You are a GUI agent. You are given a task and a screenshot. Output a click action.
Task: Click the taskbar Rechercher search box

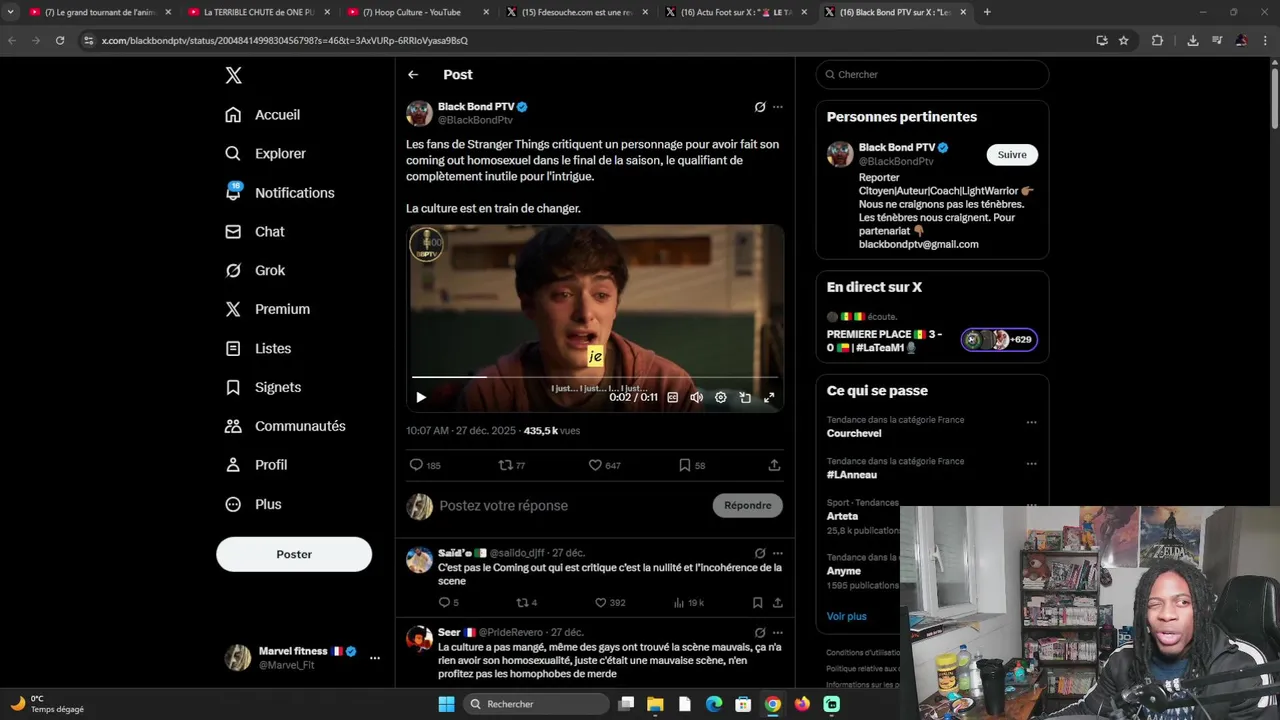pyautogui.click(x=538, y=704)
